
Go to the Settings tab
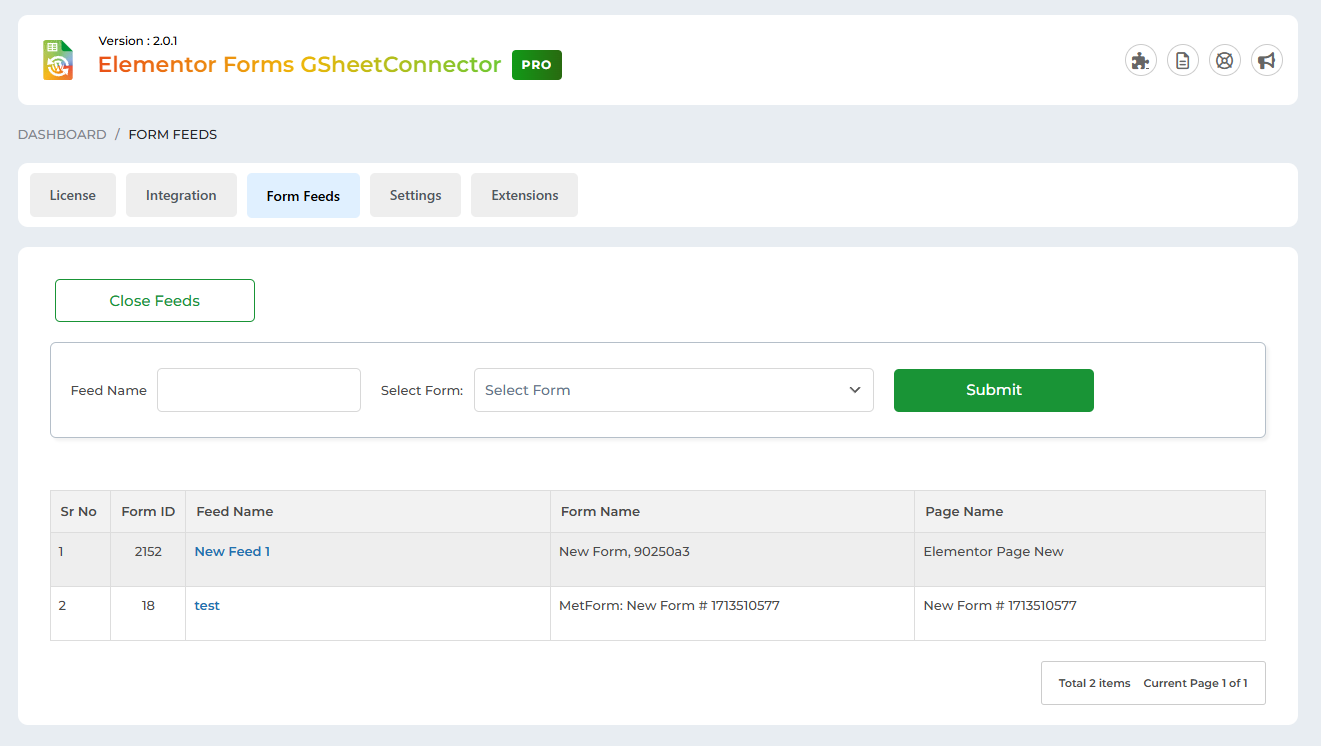415,195
